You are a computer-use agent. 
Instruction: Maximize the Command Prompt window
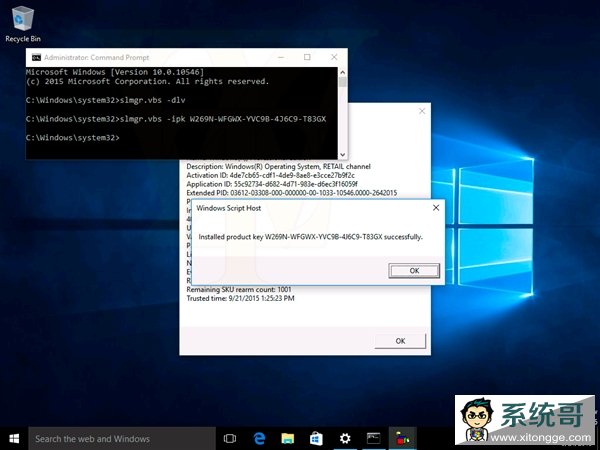tap(307, 57)
